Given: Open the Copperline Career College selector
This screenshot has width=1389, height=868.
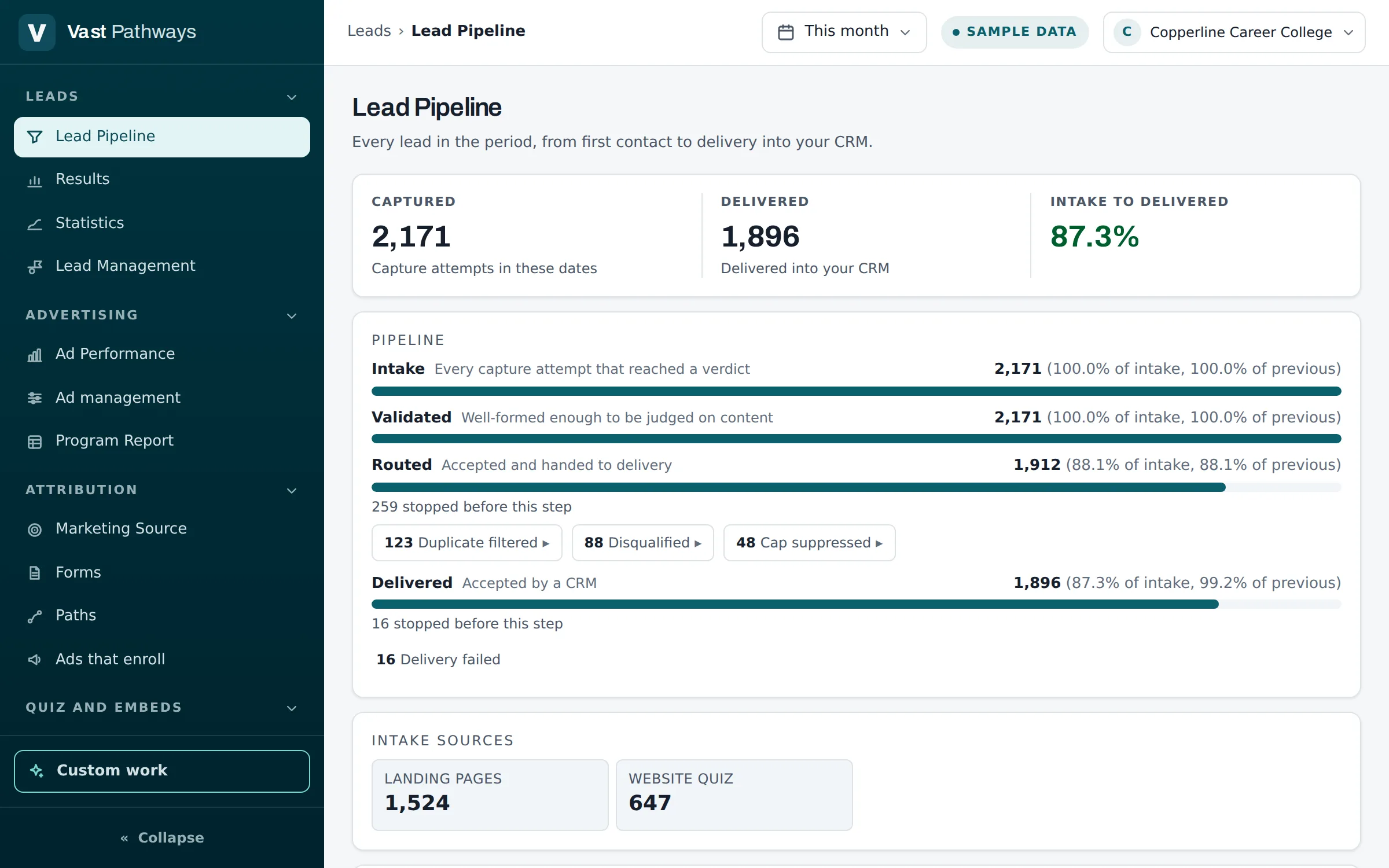Looking at the screenshot, I should [1234, 32].
